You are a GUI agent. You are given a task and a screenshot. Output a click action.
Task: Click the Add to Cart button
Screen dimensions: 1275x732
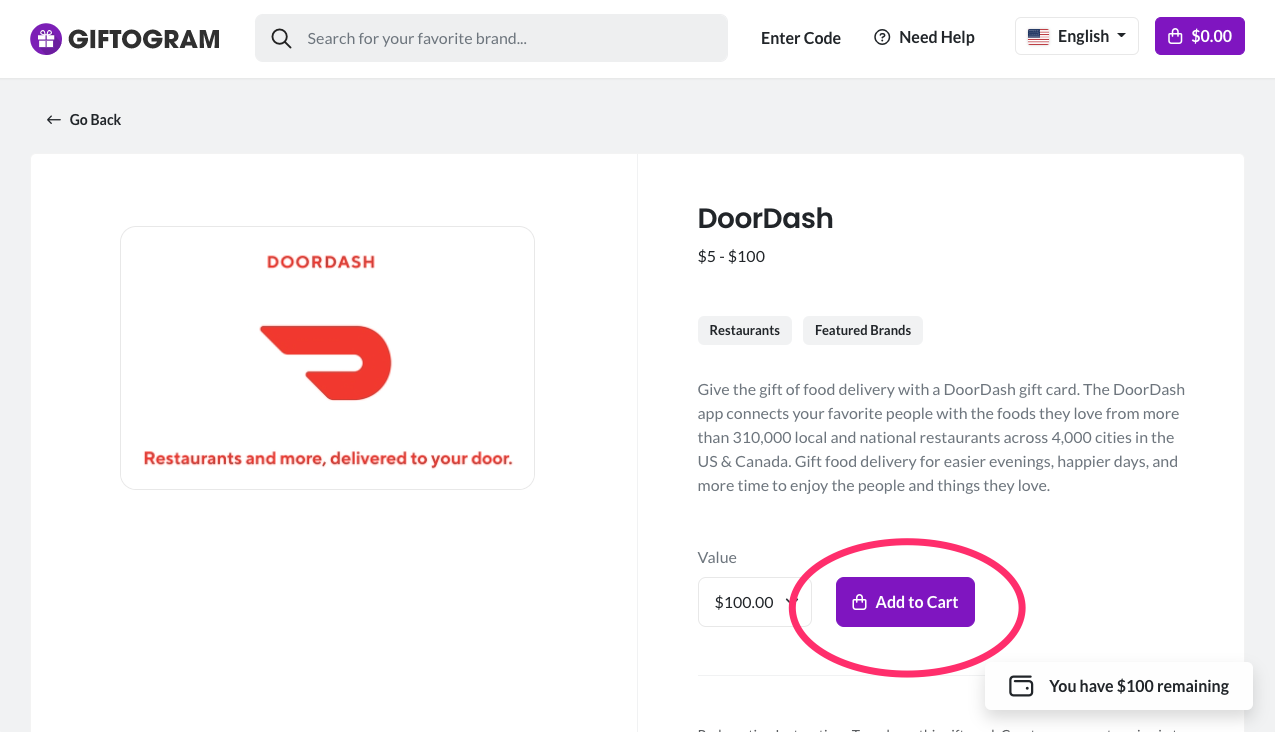coord(905,602)
